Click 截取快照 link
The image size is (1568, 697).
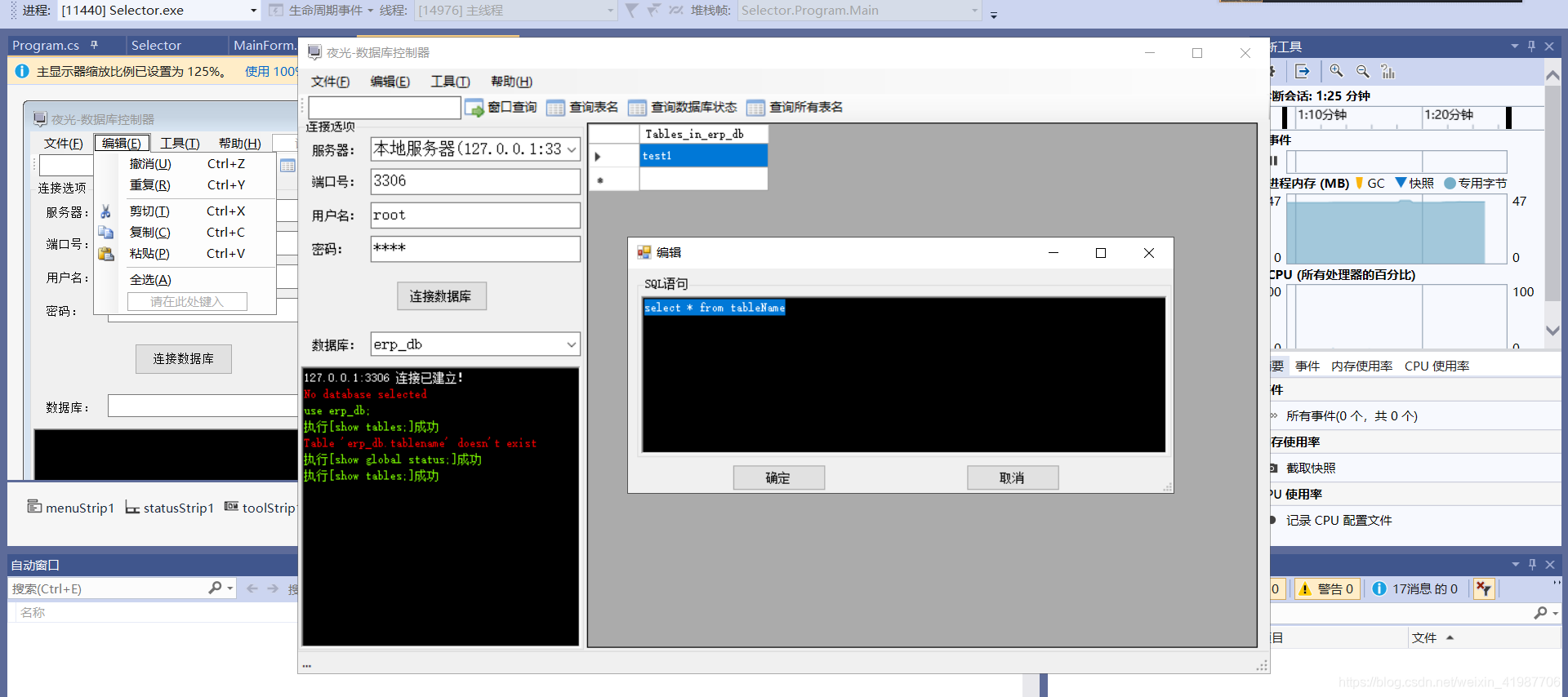1311,468
